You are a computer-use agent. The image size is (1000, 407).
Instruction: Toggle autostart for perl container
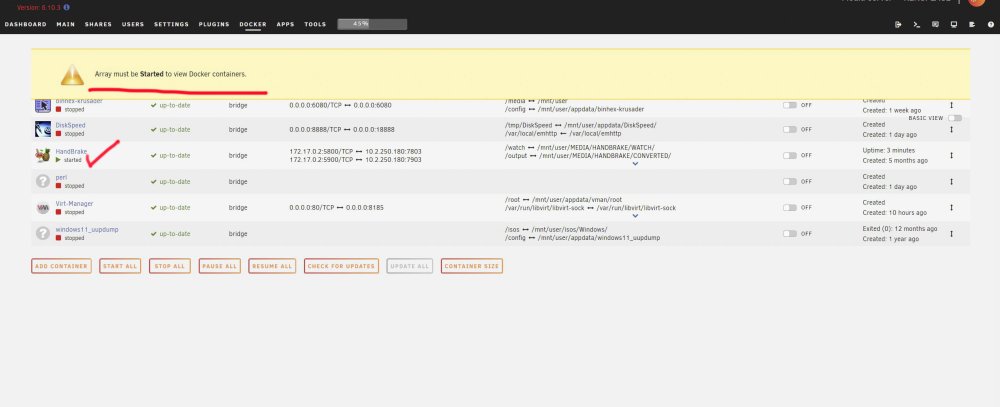click(x=790, y=181)
